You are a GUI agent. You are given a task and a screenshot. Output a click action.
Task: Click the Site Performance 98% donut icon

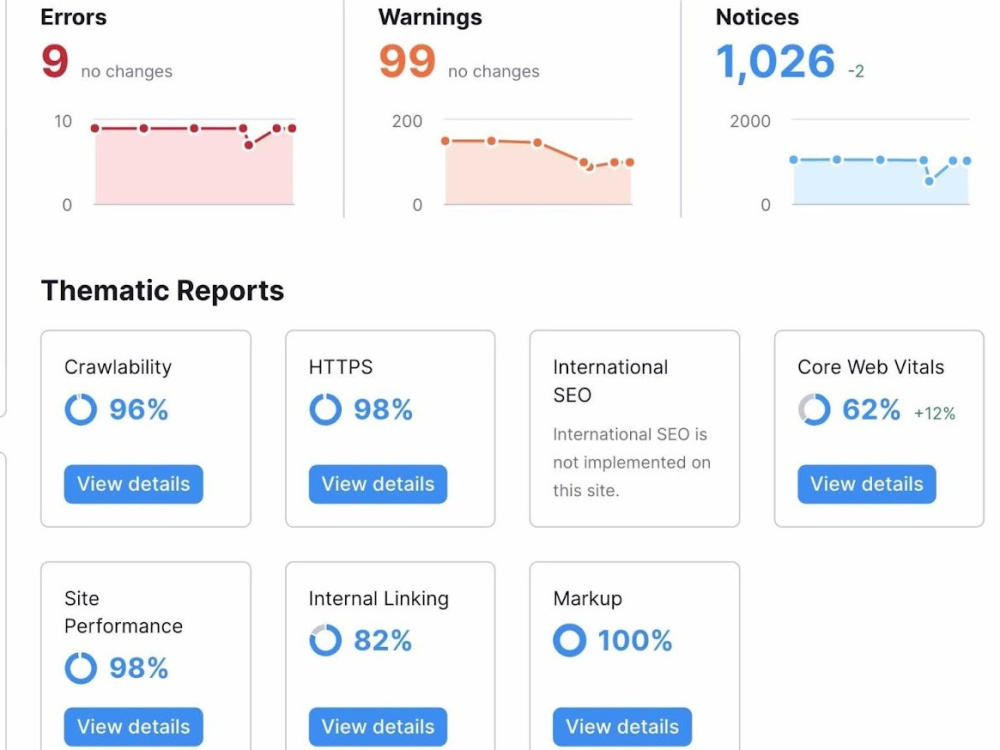click(81, 668)
